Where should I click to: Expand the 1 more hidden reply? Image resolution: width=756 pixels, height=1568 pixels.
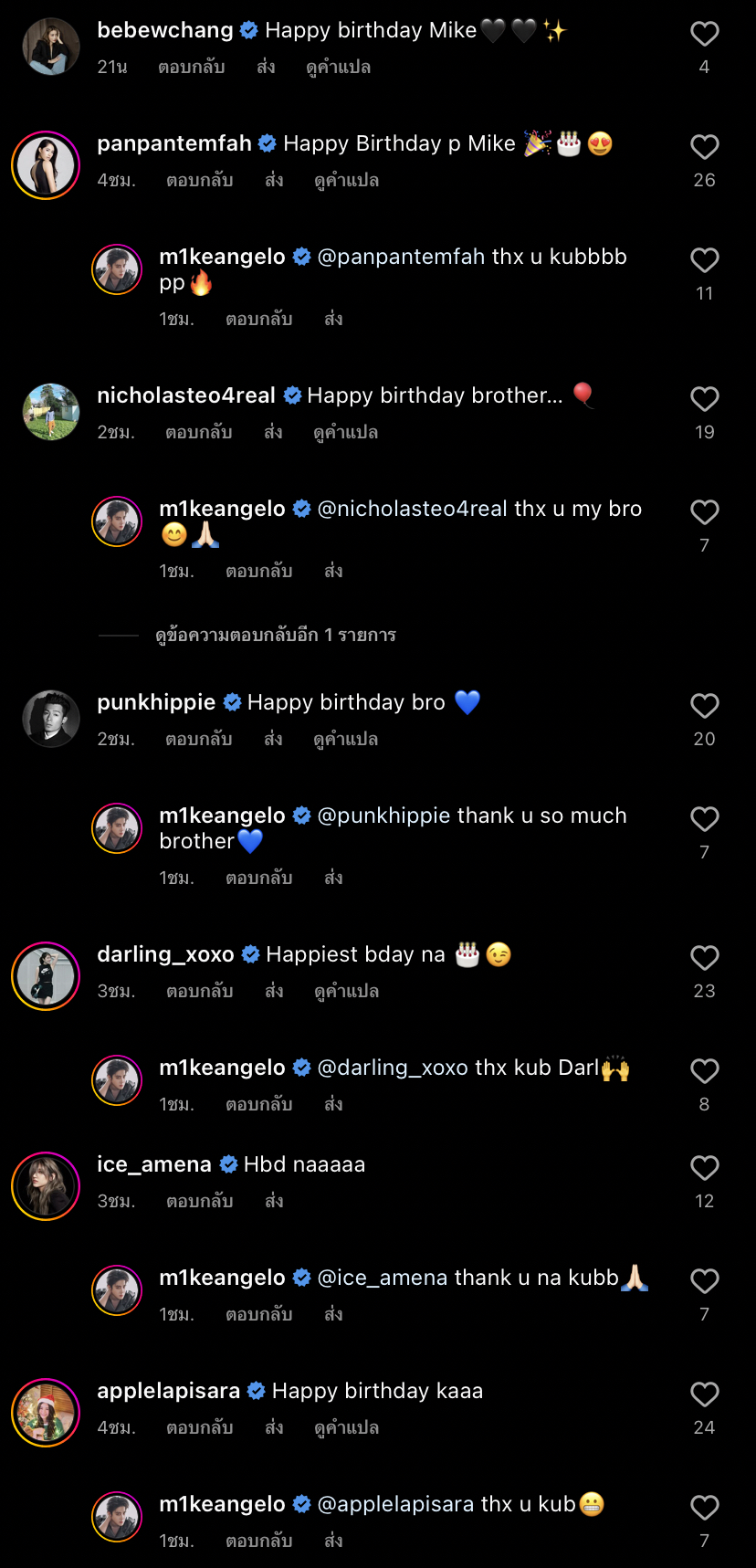(x=275, y=635)
